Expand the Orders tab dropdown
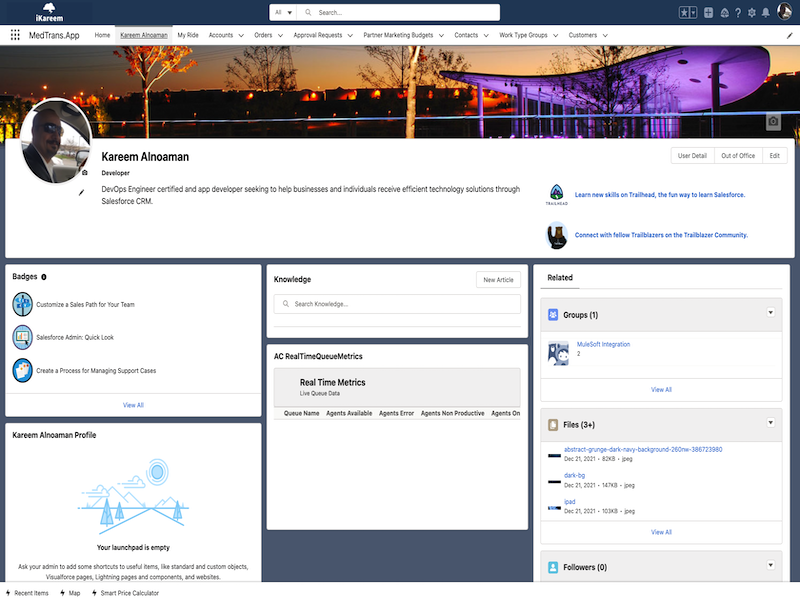 (280, 36)
